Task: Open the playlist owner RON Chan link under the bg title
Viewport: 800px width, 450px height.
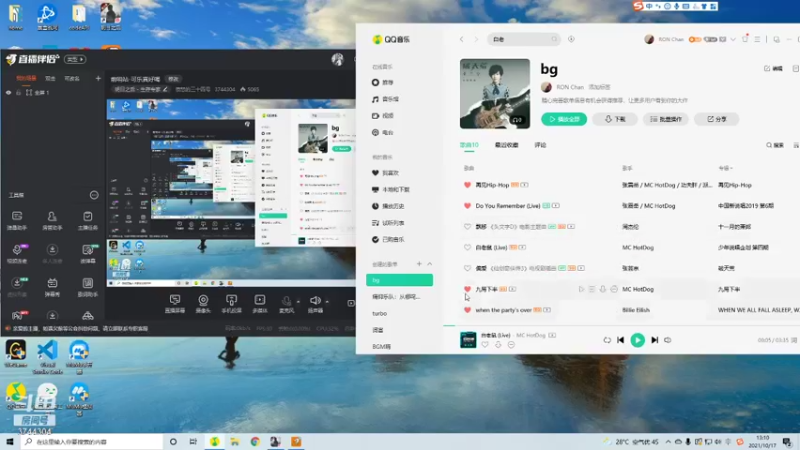Action: point(569,87)
